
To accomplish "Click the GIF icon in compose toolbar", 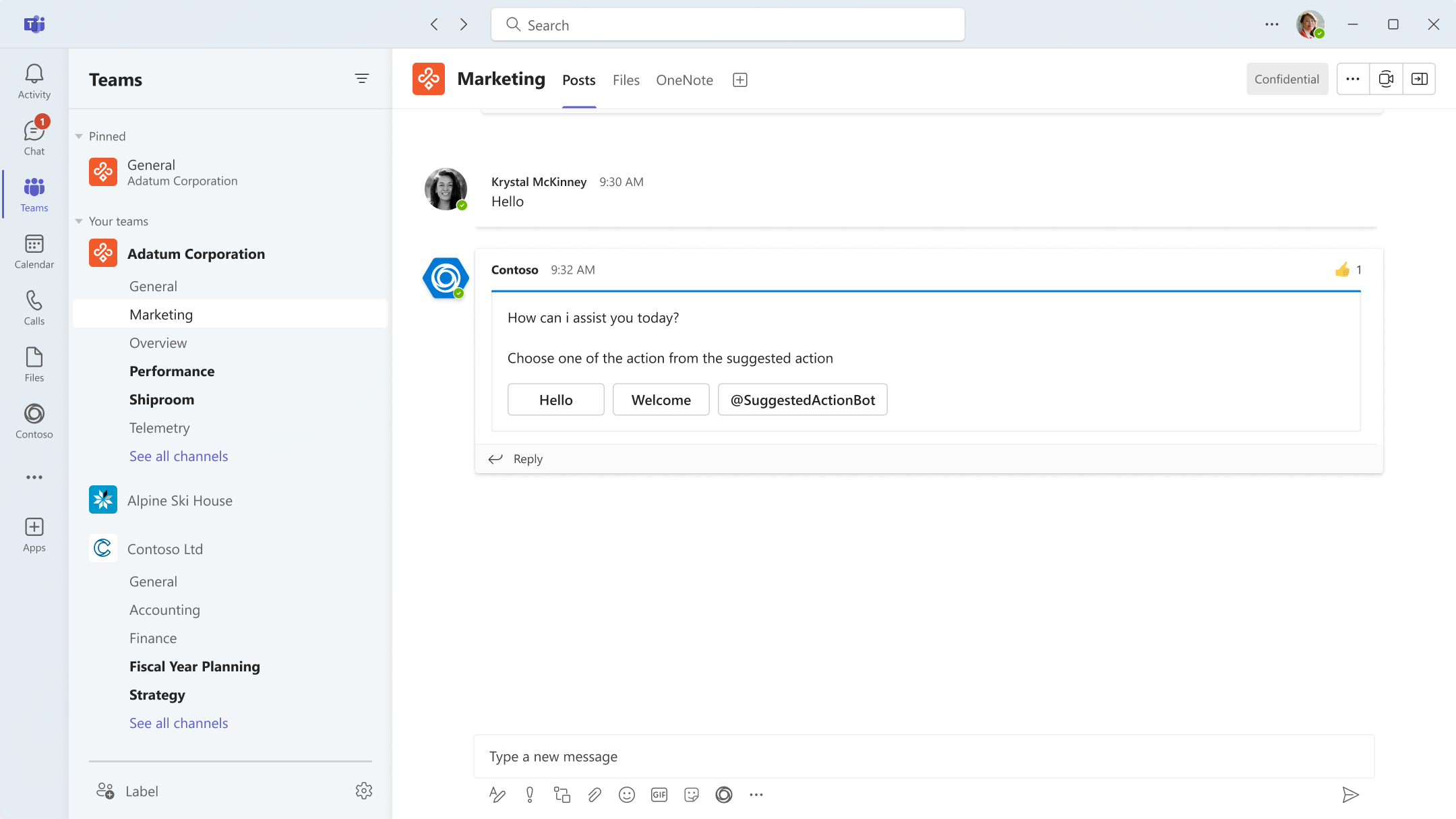I will point(659,795).
